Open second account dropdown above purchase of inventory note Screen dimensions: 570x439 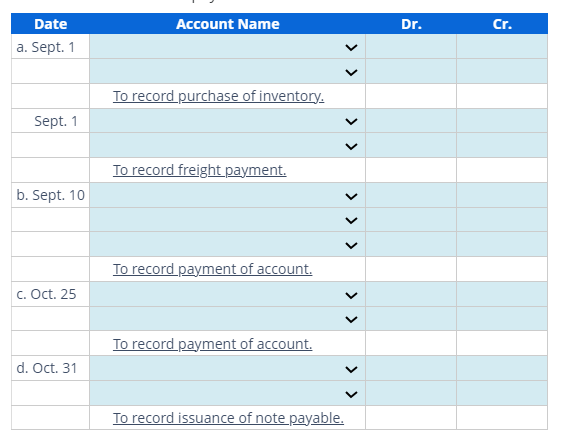tap(228, 72)
